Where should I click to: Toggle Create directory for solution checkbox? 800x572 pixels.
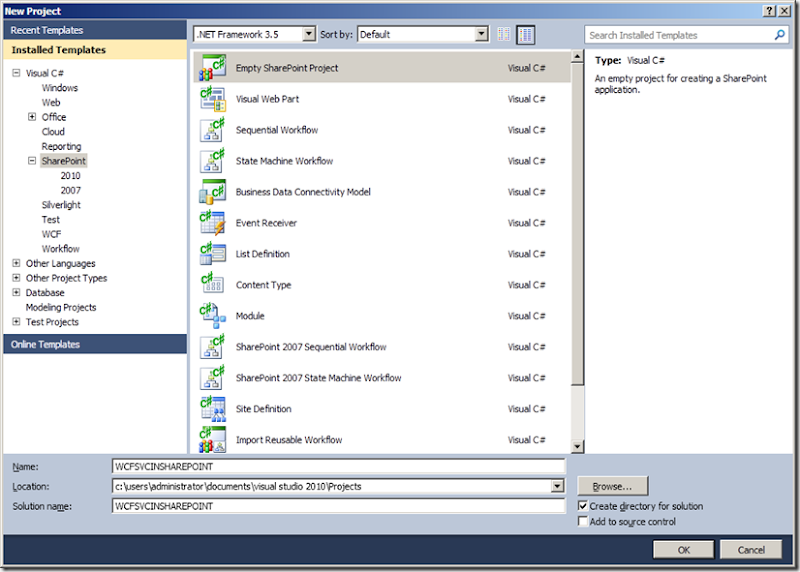click(x=583, y=506)
